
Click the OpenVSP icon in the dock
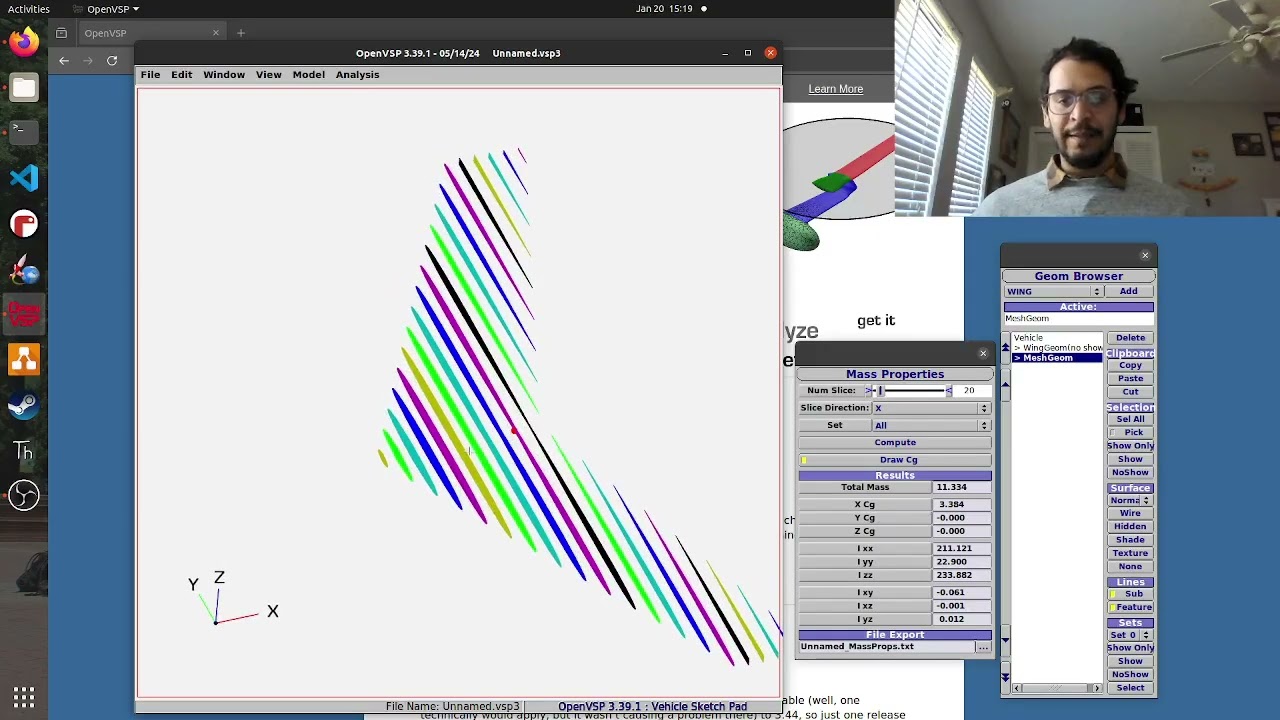pos(24,314)
